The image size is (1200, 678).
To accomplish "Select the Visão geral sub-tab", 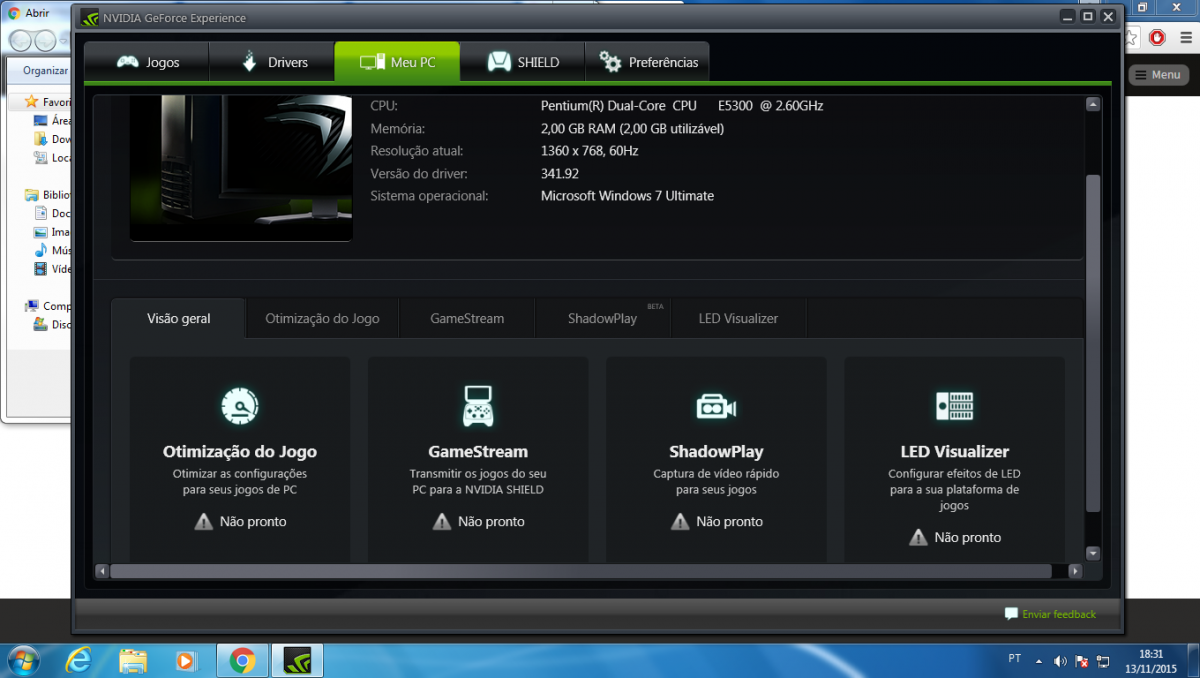I will pos(178,318).
